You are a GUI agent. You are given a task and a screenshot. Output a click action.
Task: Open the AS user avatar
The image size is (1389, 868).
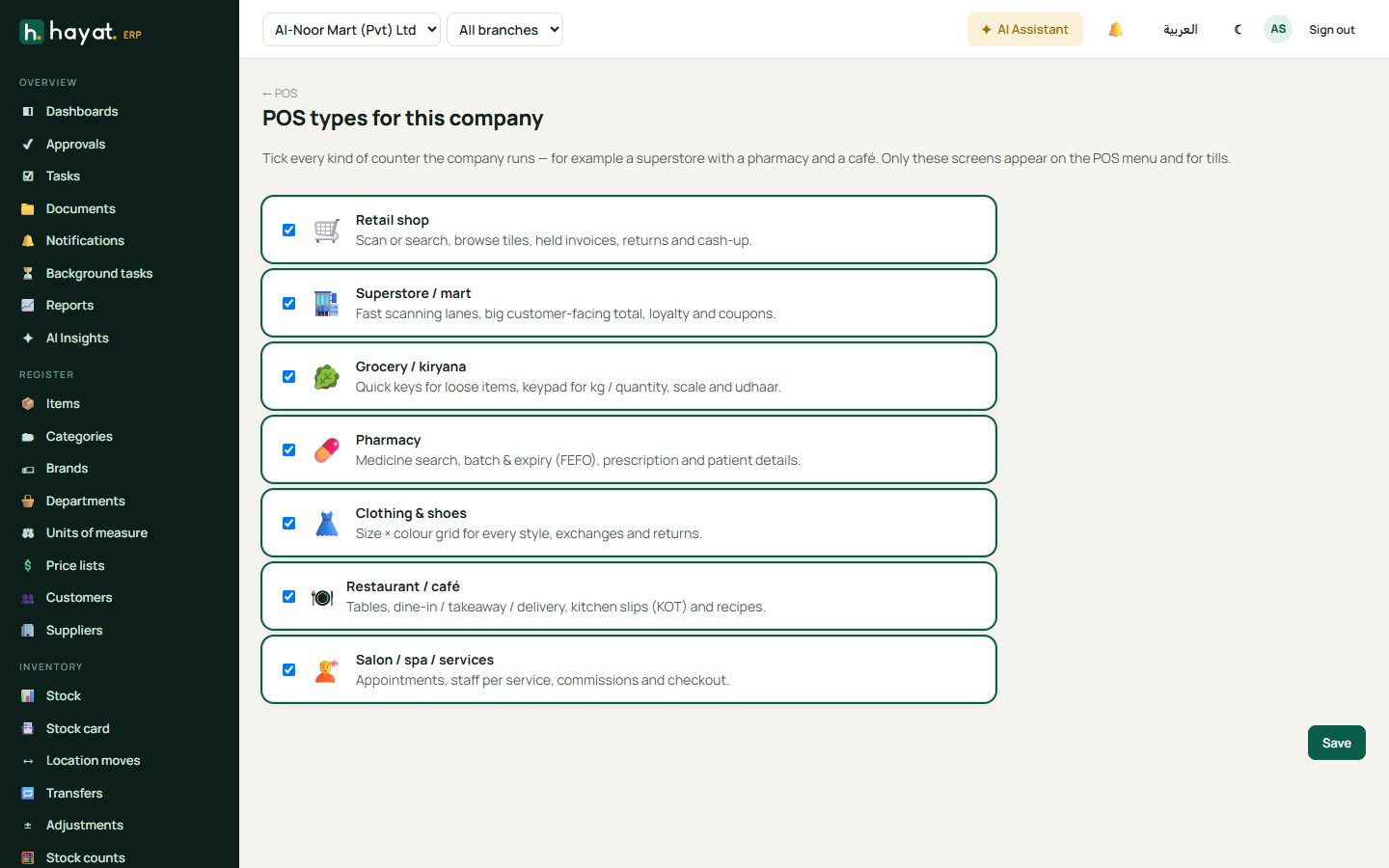coord(1278,29)
